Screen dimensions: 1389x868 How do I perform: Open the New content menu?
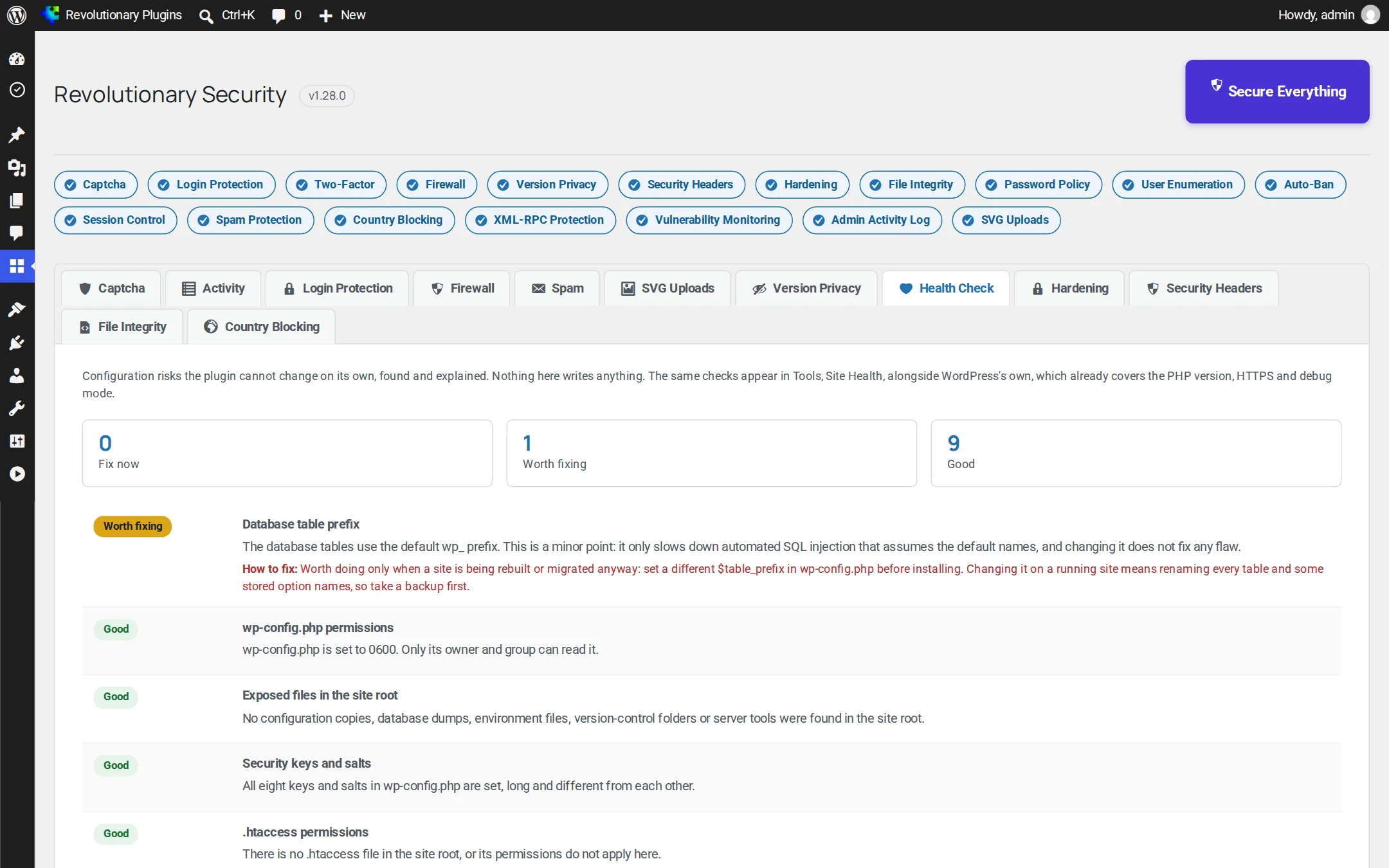(343, 15)
